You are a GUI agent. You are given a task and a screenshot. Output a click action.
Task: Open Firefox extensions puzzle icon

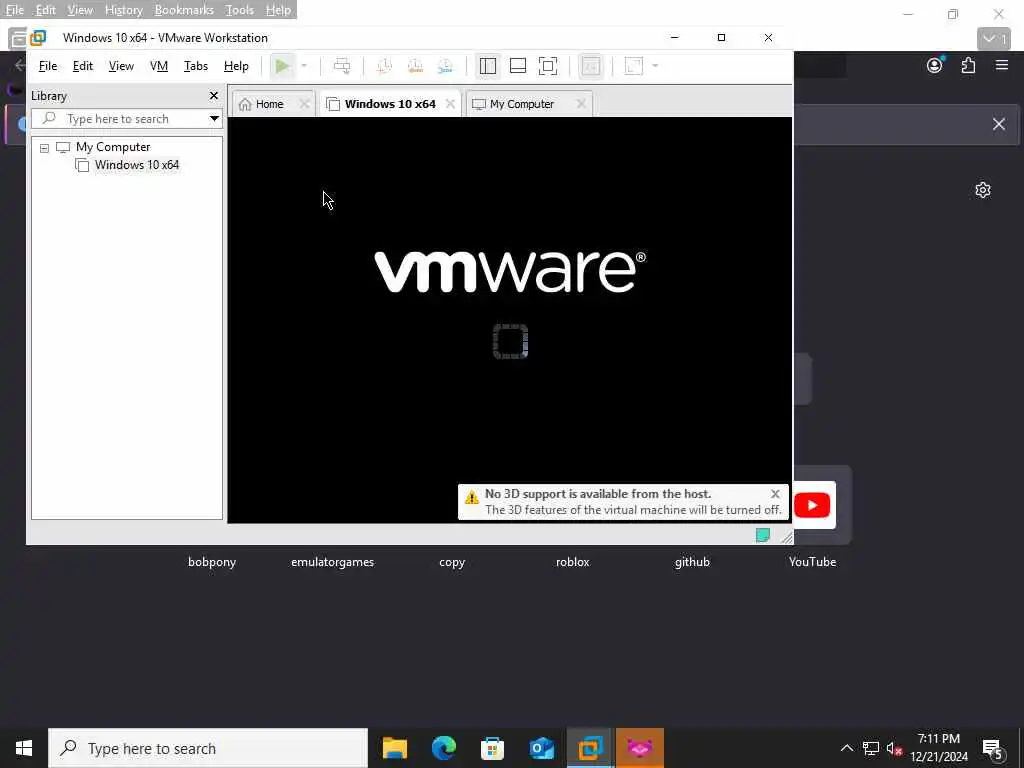point(968,65)
